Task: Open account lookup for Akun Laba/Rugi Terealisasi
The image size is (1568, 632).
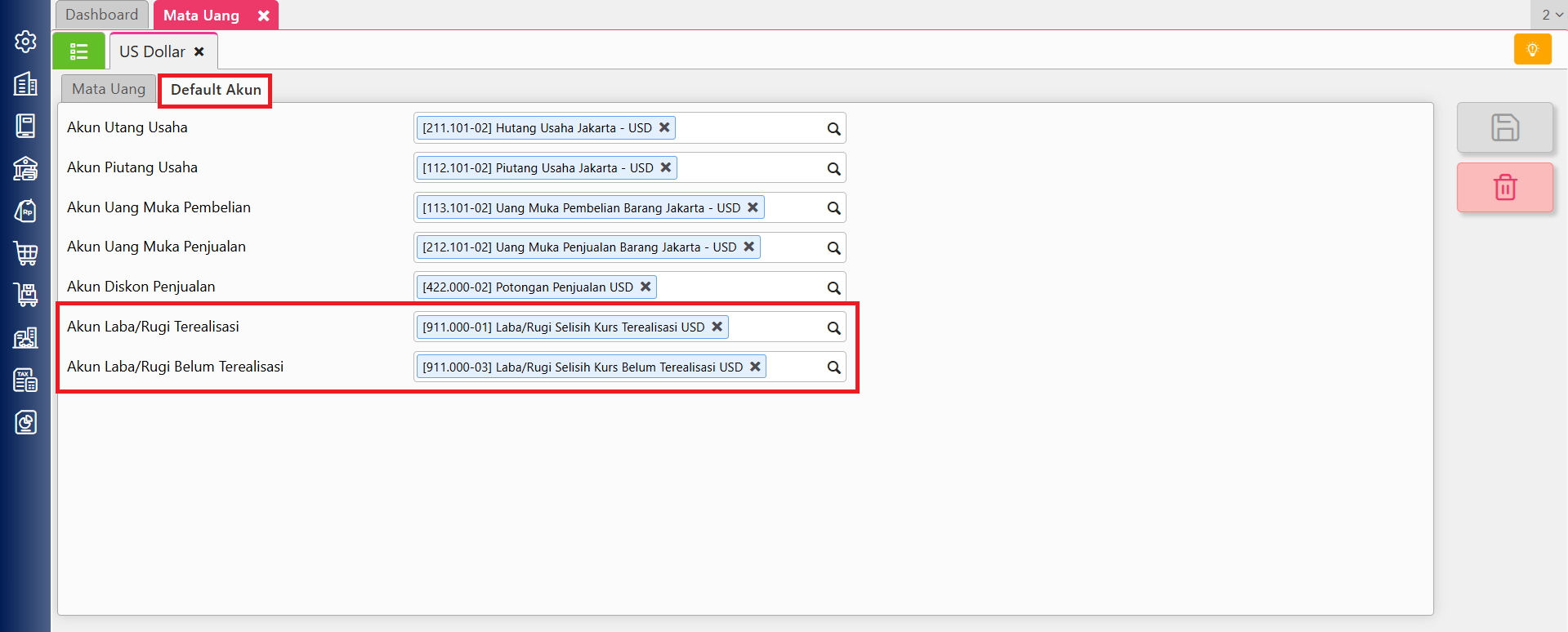Action: click(833, 328)
